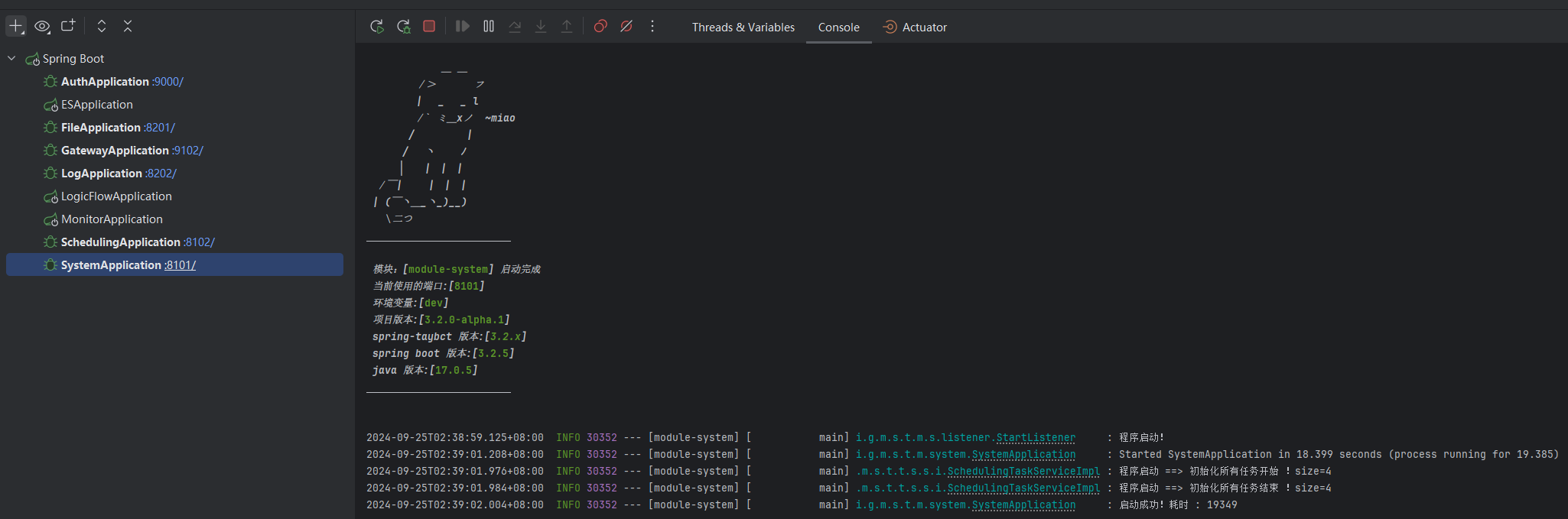1568x519 pixels.
Task: Select AuthApplication in the services tree
Action: click(105, 82)
